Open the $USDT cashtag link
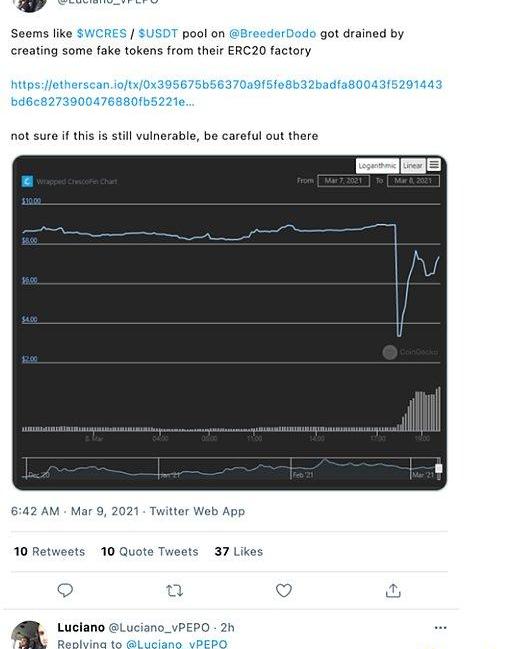The image size is (520, 649). point(158,34)
